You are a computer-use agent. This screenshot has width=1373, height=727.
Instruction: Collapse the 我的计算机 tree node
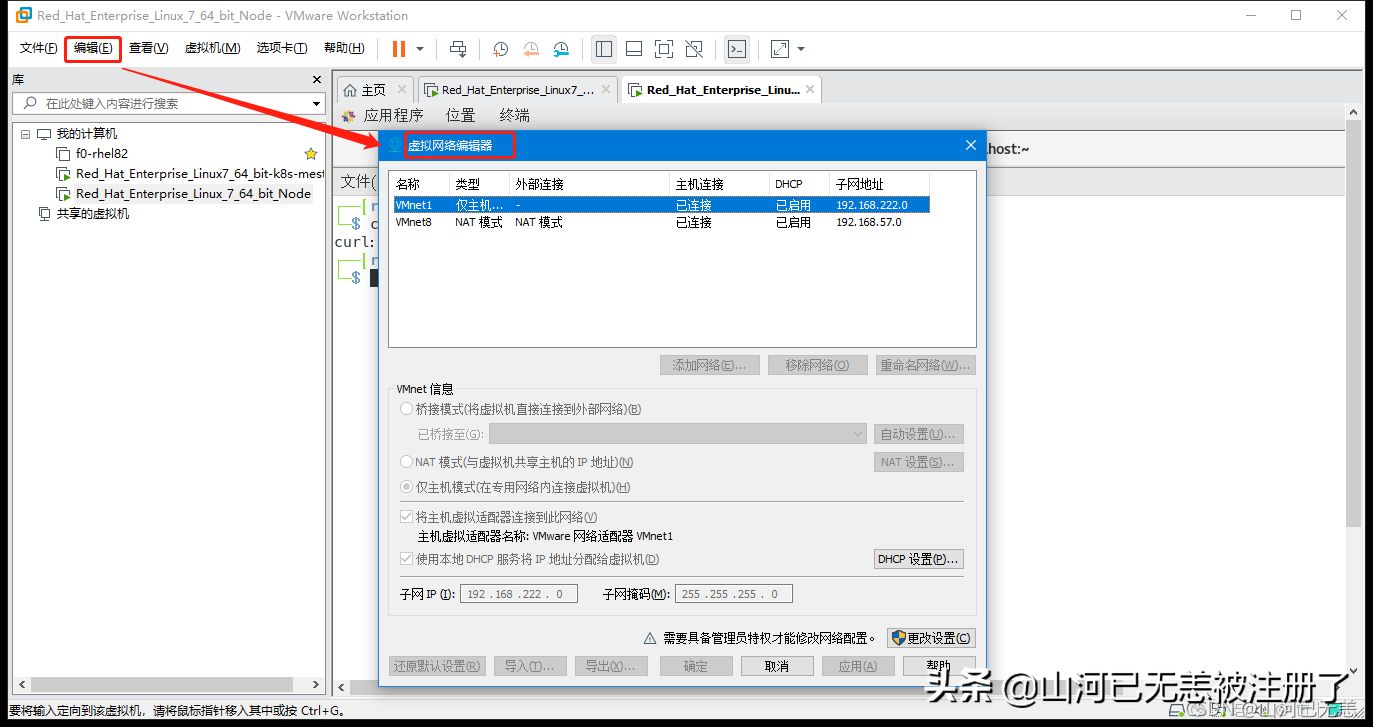pyautogui.click(x=25, y=134)
